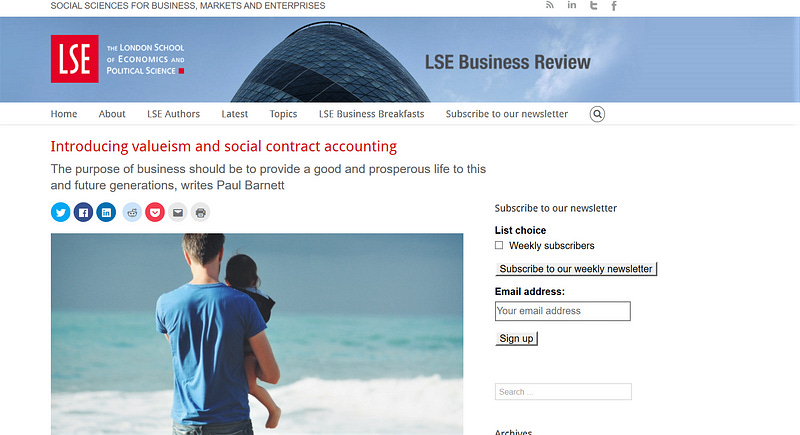Click the Sign up button
Image resolution: width=800 pixels, height=435 pixels.
(x=516, y=338)
